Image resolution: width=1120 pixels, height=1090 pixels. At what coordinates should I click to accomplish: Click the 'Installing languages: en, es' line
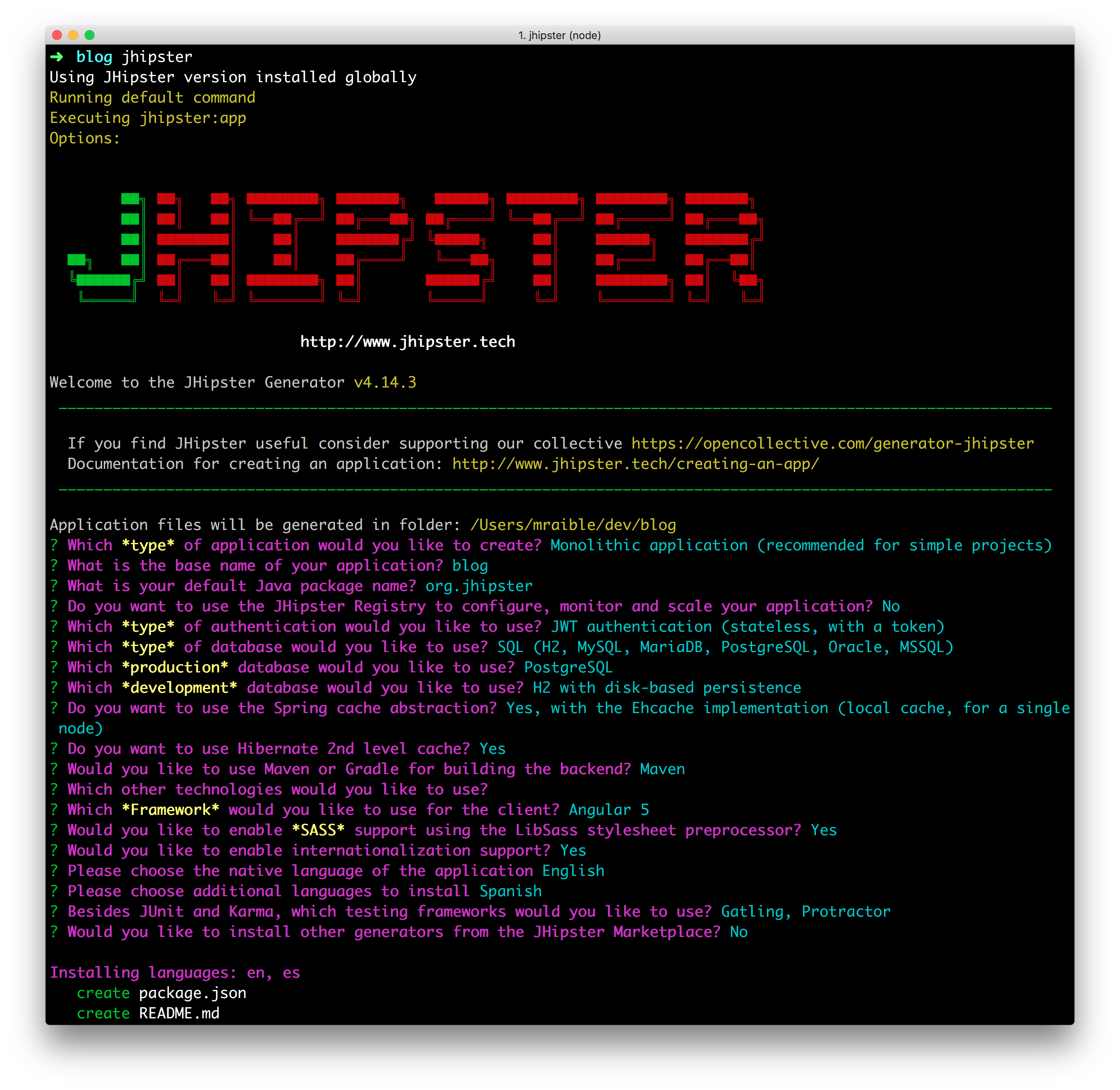point(175,973)
